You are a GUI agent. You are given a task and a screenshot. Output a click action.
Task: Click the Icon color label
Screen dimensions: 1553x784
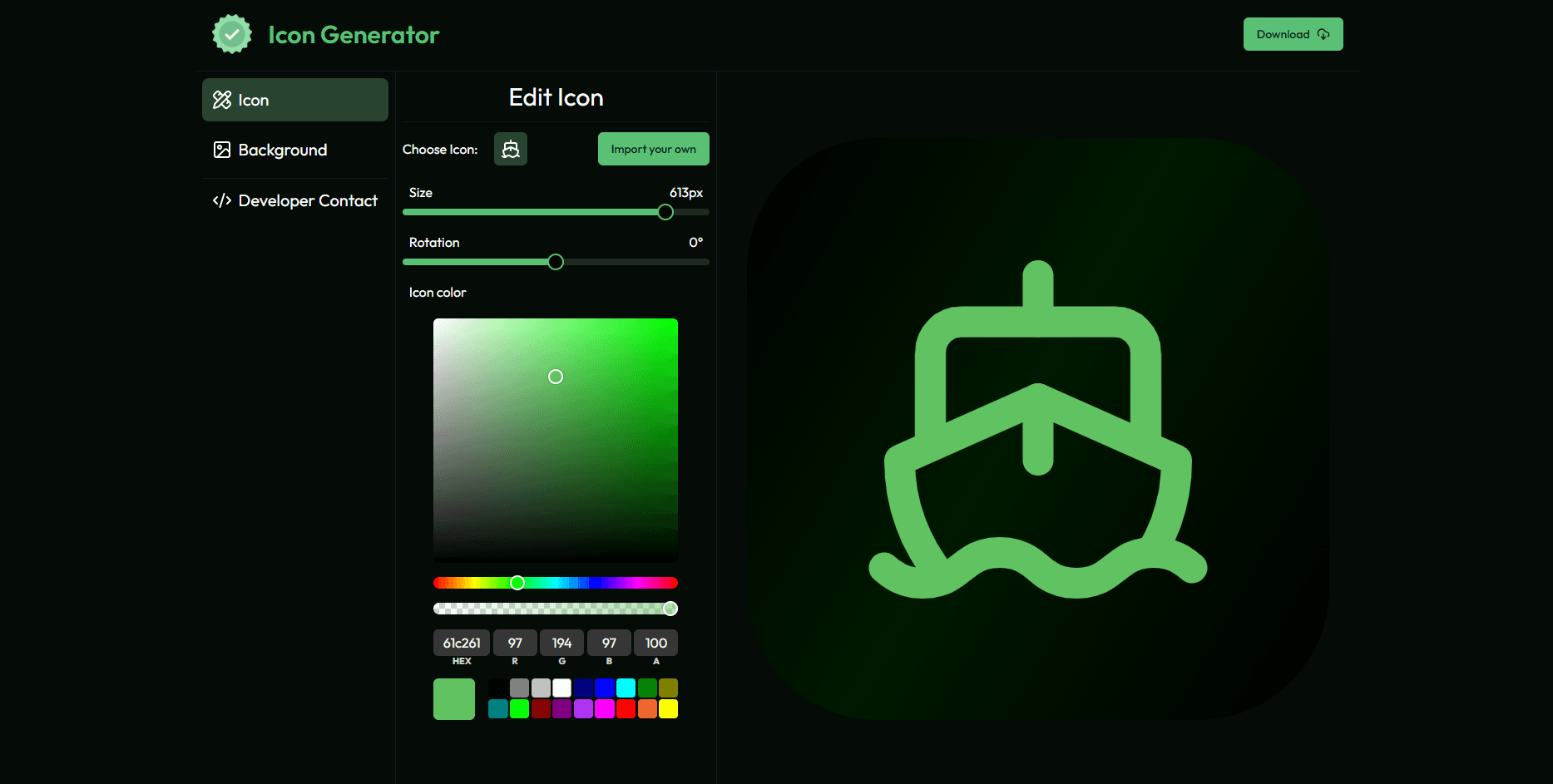pyautogui.click(x=438, y=293)
